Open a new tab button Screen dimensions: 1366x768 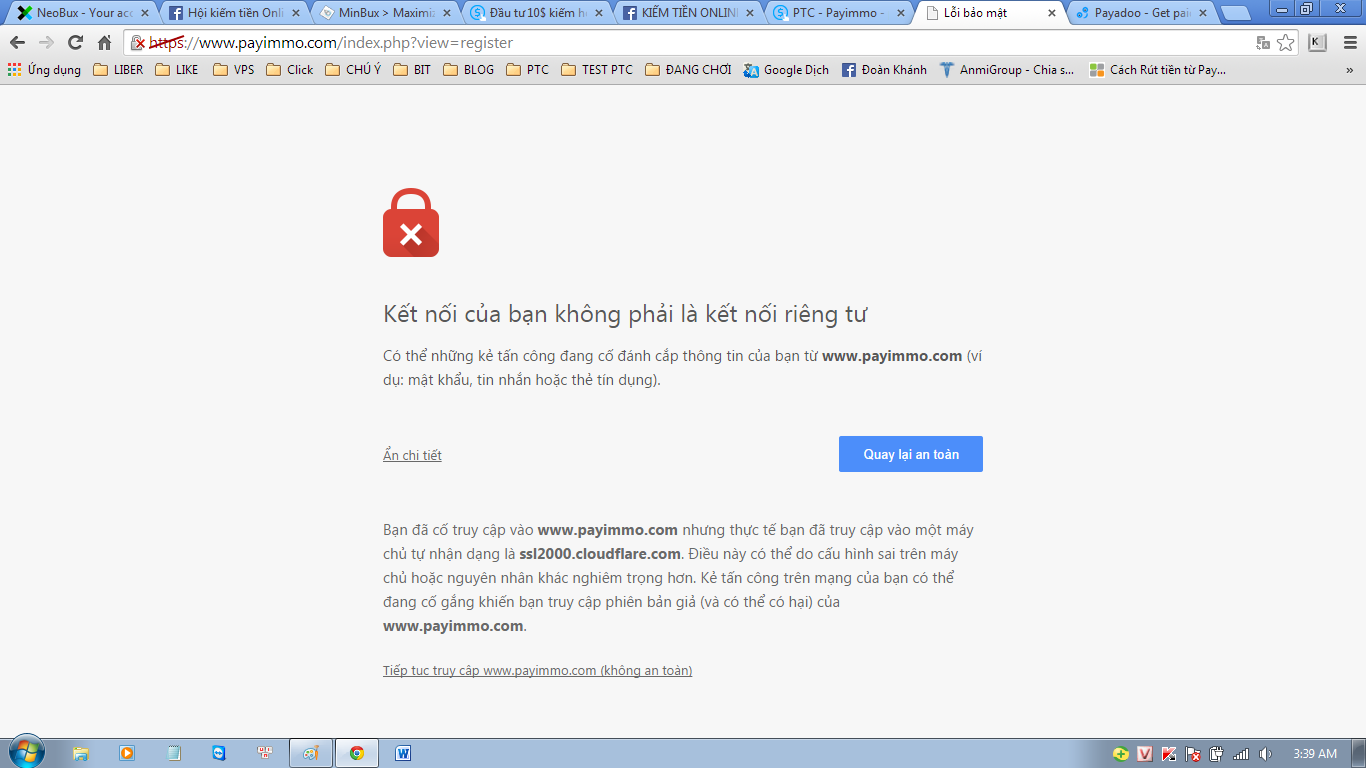click(x=1235, y=13)
